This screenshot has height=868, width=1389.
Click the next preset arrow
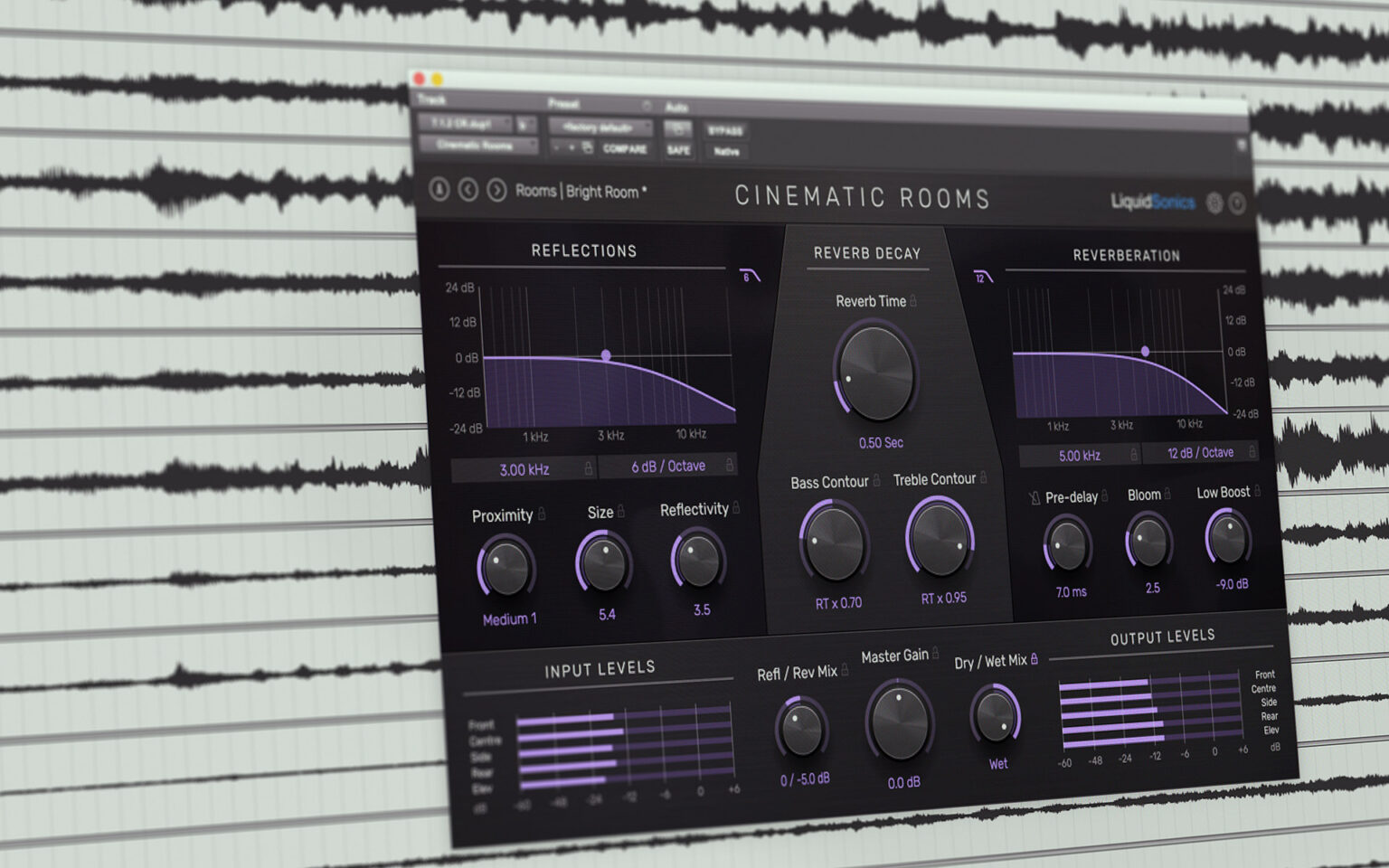click(496, 190)
